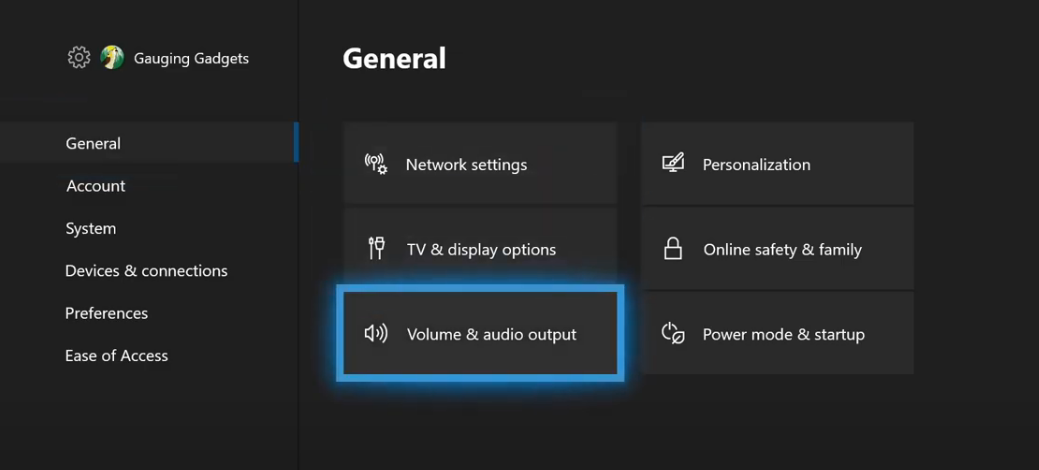The width and height of the screenshot is (1039, 470).
Task: Select General in the settings sidebar
Action: point(93,143)
